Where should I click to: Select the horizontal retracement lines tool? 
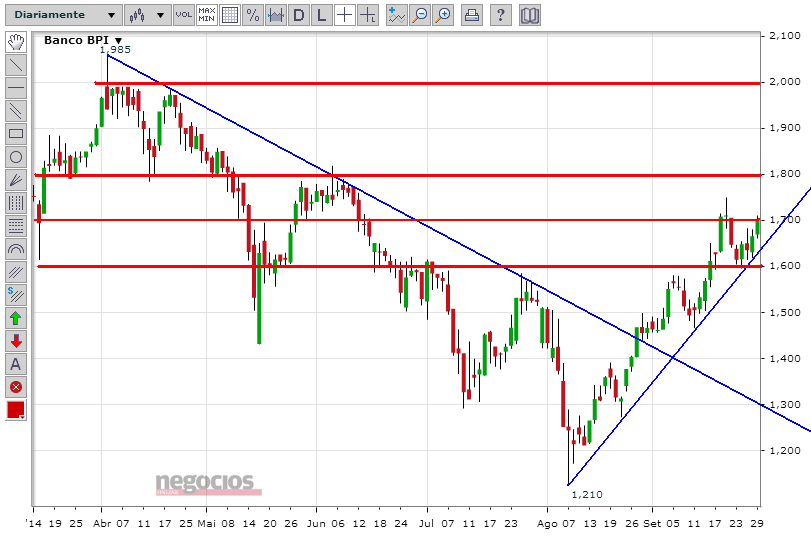coord(16,226)
